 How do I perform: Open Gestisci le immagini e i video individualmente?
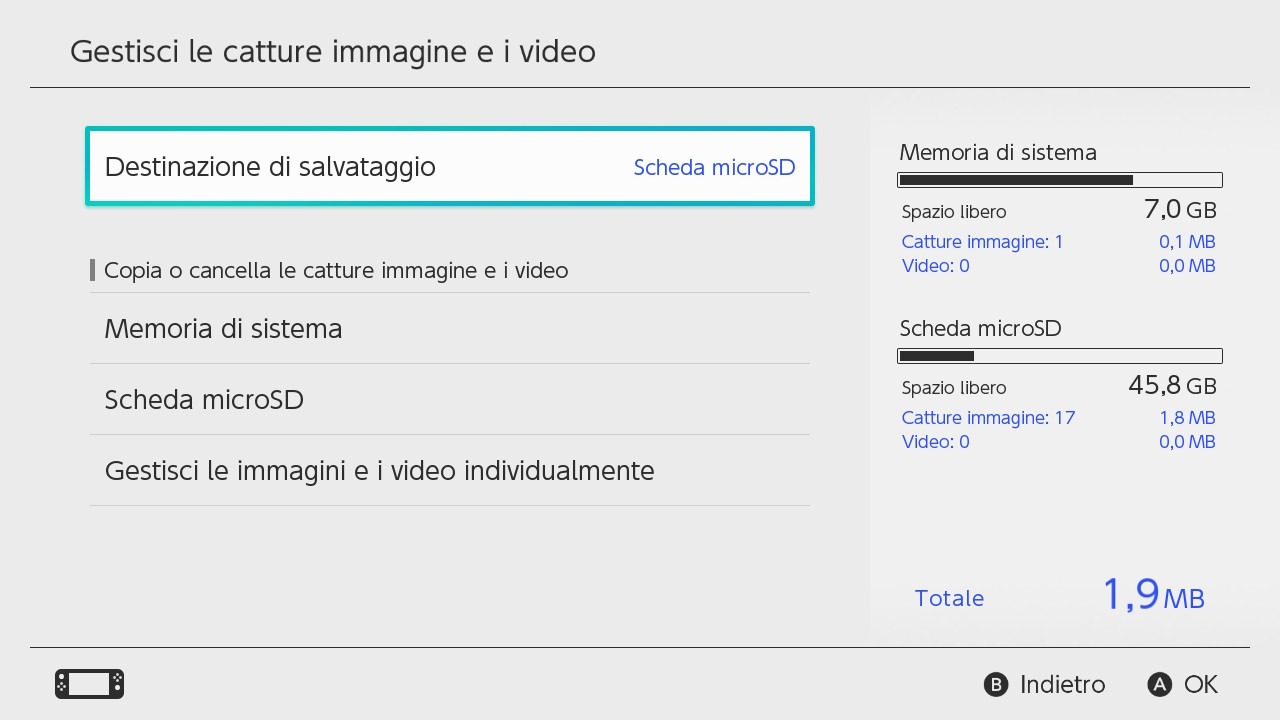(379, 471)
